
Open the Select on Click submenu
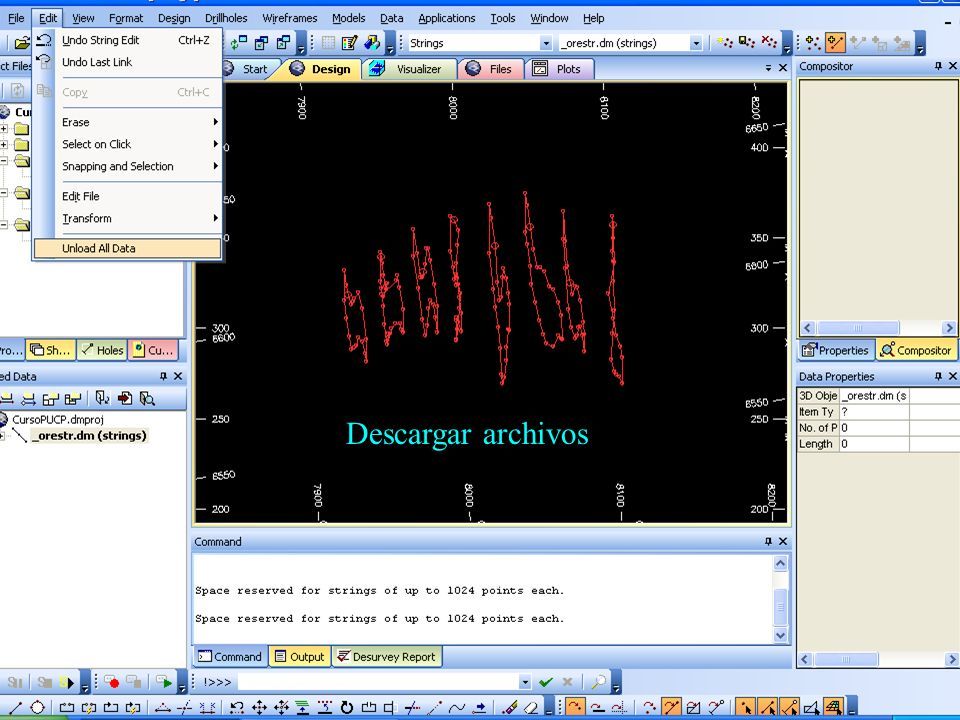point(127,144)
